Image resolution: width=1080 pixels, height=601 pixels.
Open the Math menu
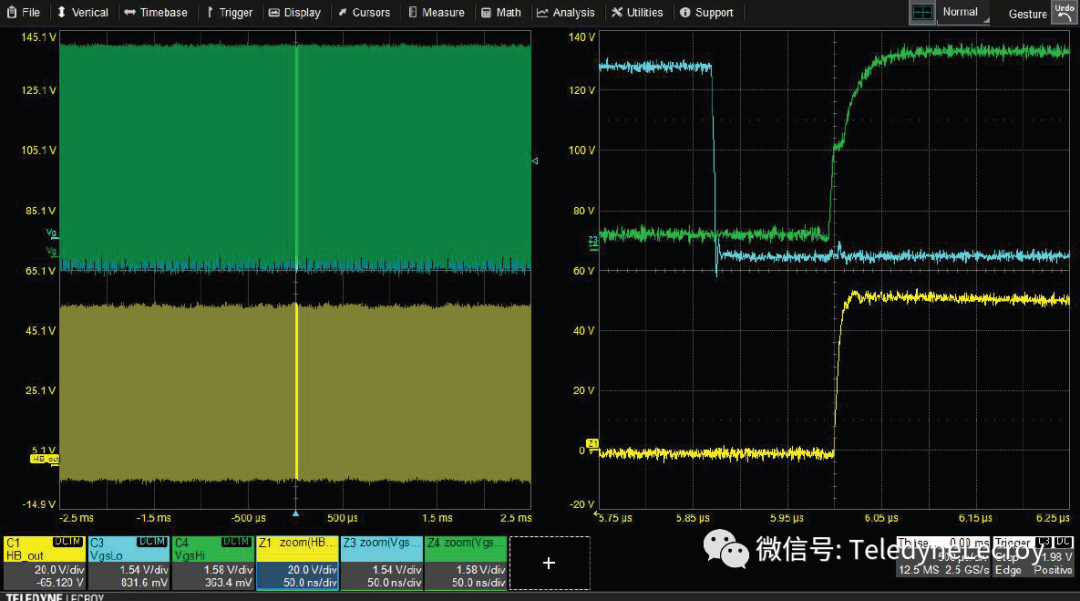(502, 13)
